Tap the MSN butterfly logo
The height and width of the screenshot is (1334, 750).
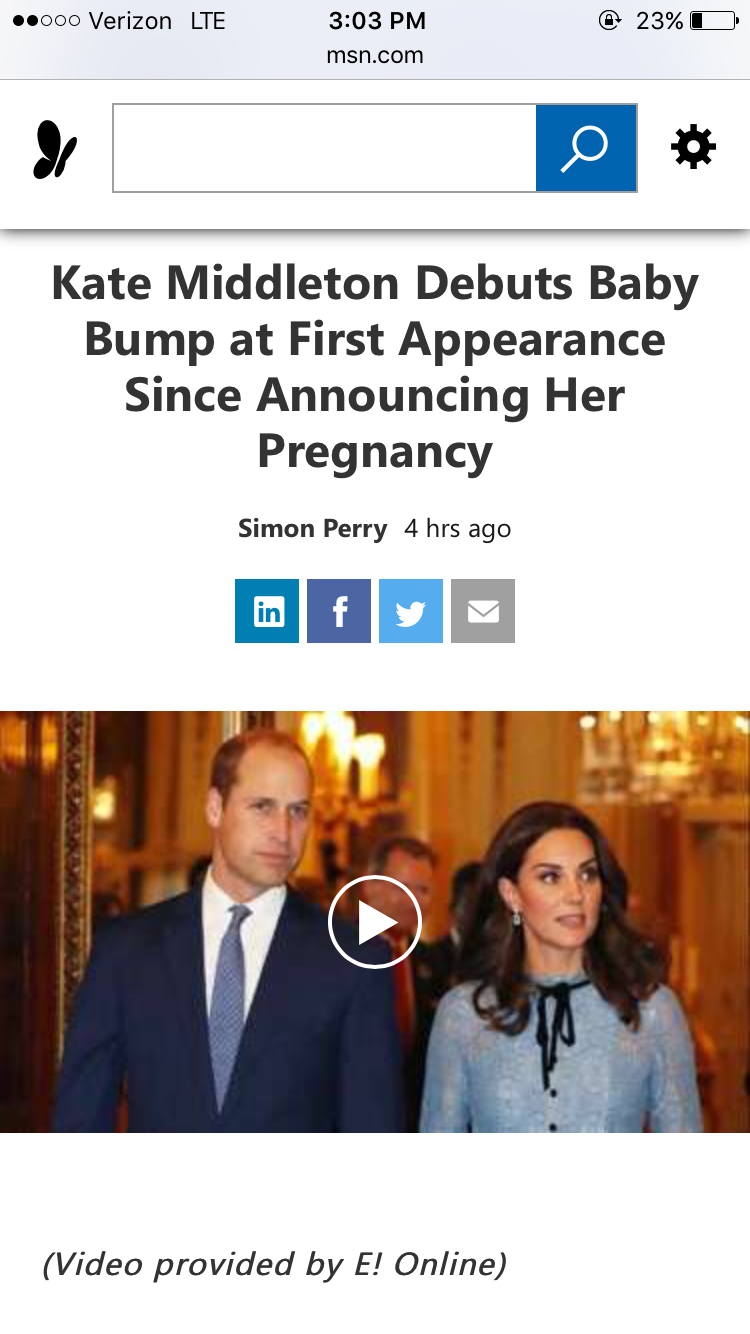pyautogui.click(x=55, y=149)
